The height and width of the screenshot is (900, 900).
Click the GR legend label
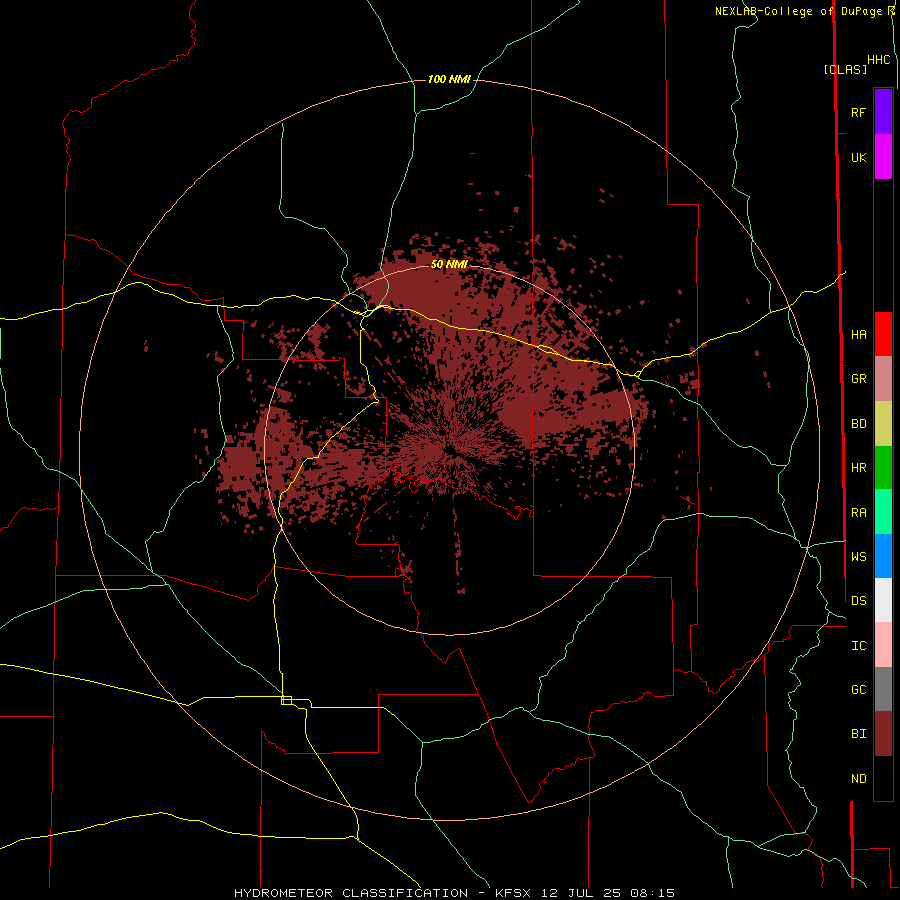pos(858,379)
